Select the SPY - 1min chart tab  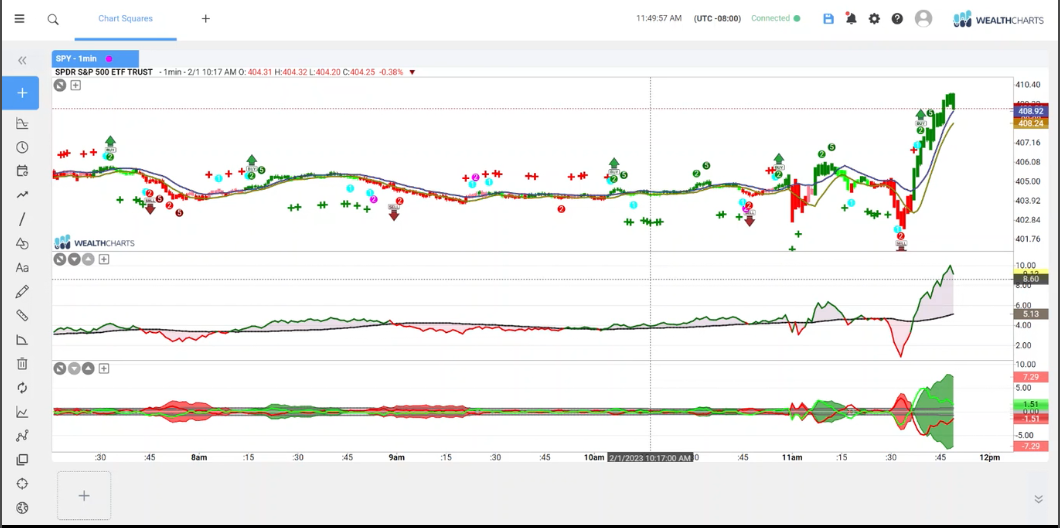tap(95, 59)
